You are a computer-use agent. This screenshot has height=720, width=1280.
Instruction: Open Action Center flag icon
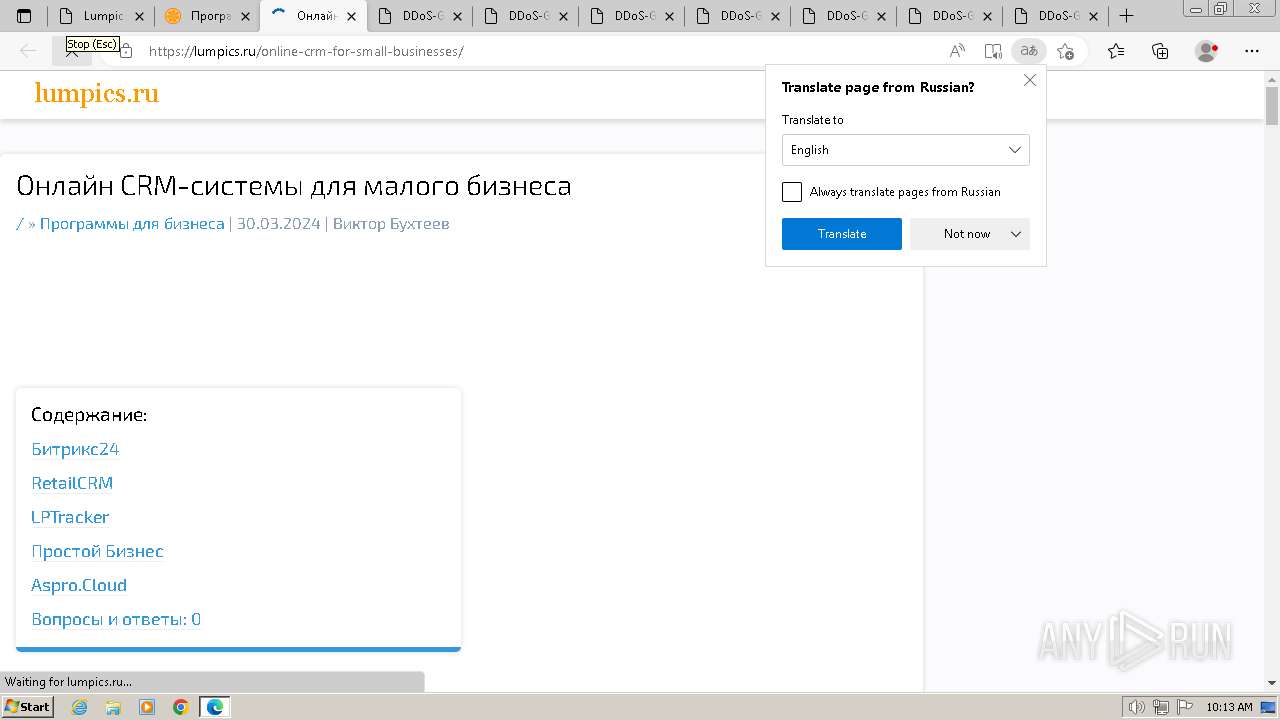point(1184,707)
